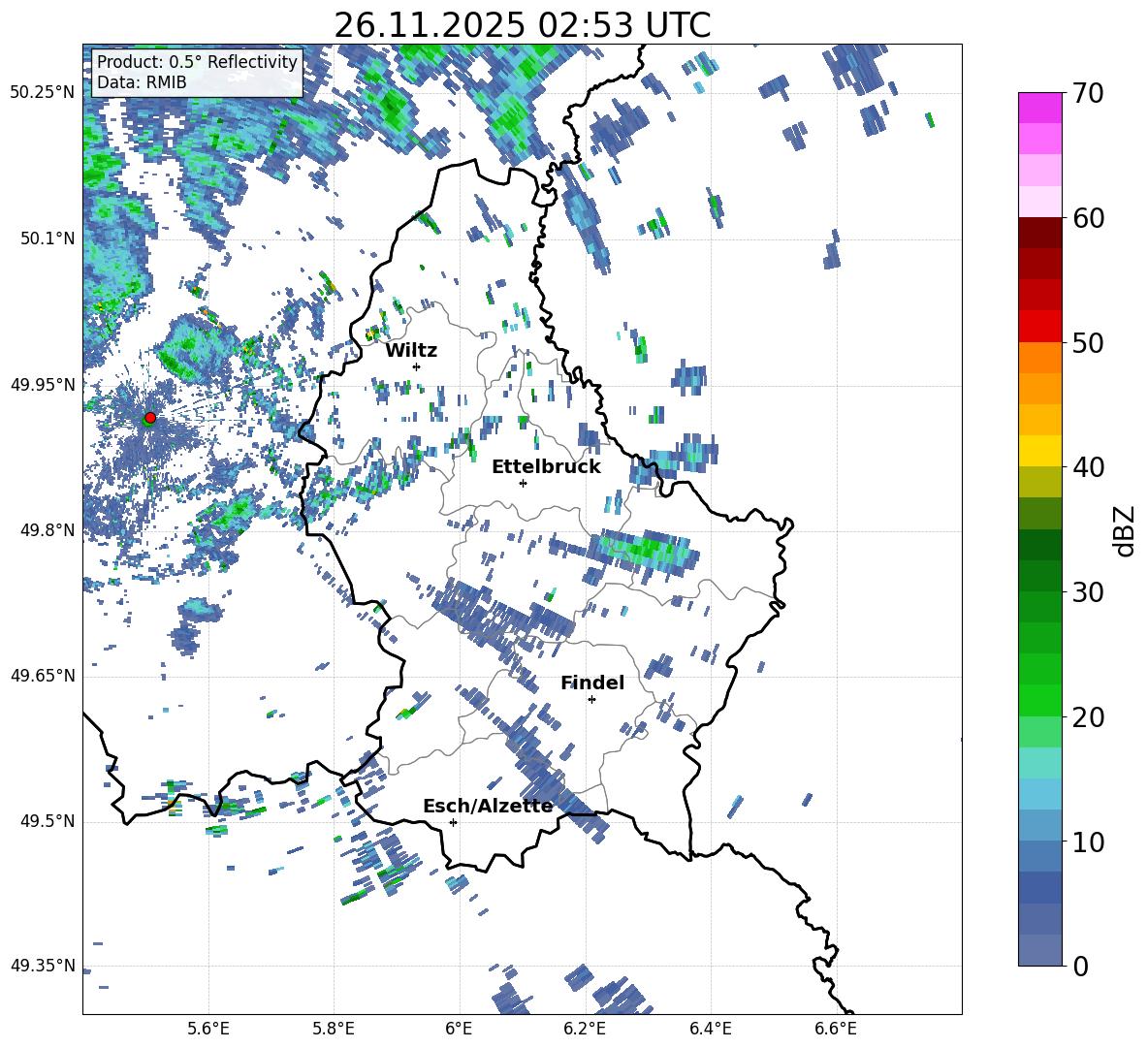
Task: Click the map title timestamp 02:53 UTC
Action: click(x=522, y=25)
